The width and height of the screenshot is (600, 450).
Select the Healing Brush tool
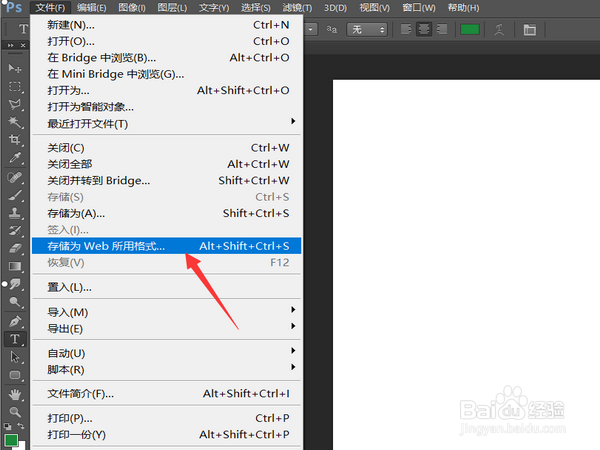pos(15,178)
